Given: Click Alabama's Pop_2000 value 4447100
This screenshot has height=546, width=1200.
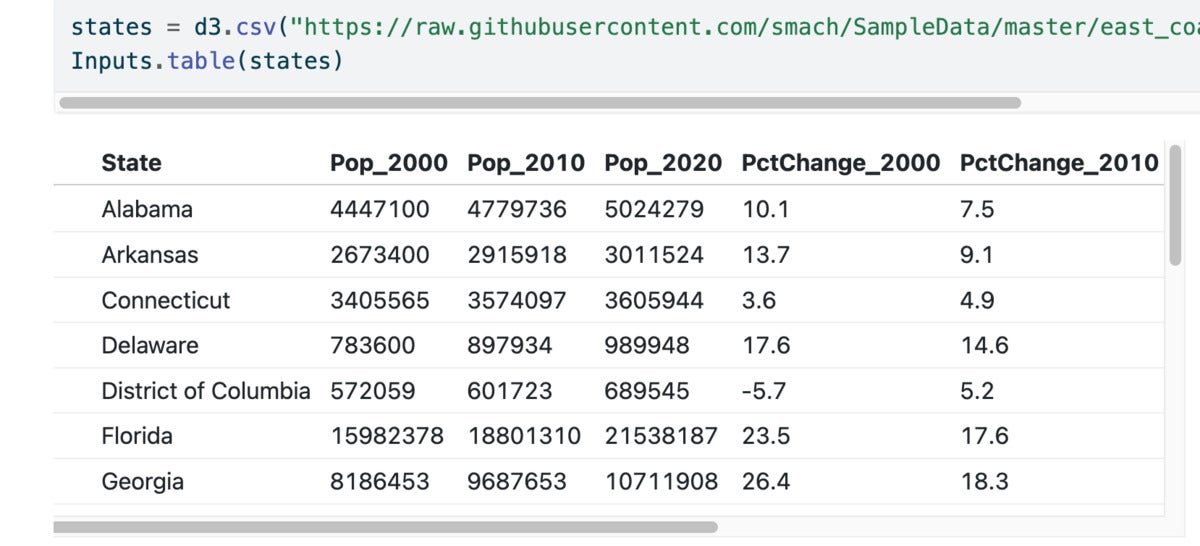Looking at the screenshot, I should [x=380, y=209].
